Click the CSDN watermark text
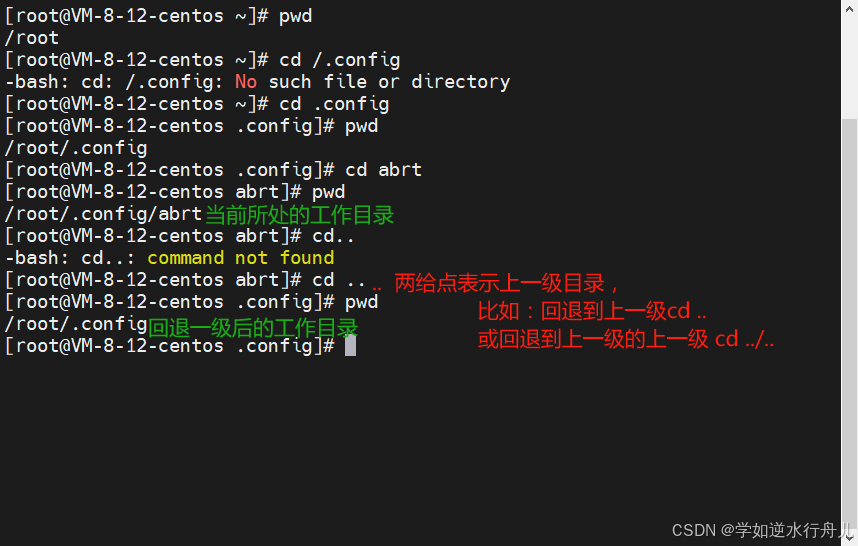 (763, 530)
